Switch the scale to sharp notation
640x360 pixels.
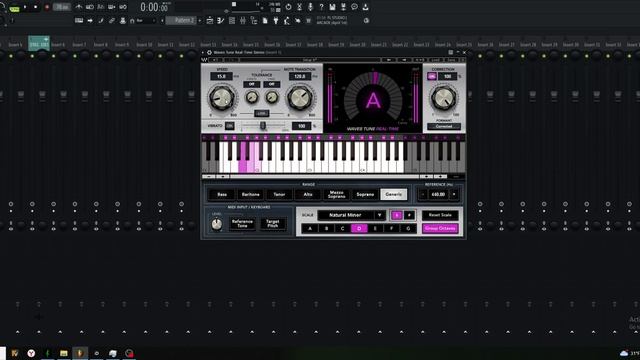[x=409, y=215]
